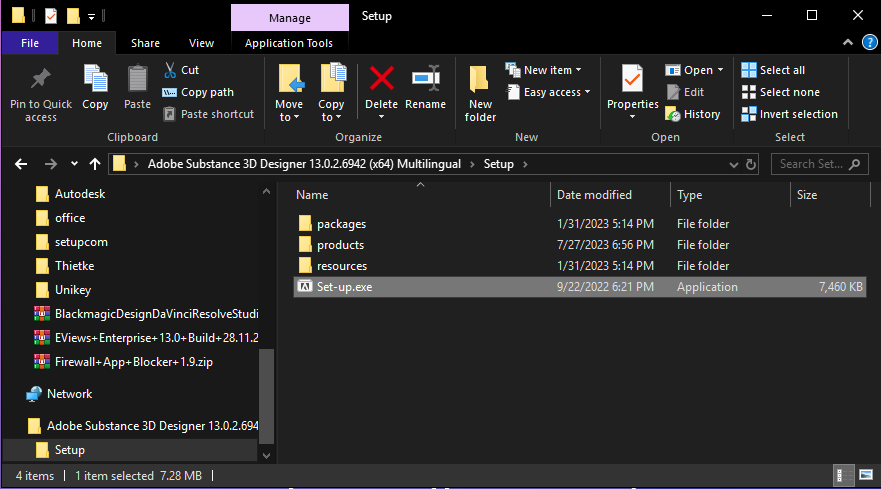Go forward with the right arrow
This screenshot has width=881, height=489.
click(51, 164)
